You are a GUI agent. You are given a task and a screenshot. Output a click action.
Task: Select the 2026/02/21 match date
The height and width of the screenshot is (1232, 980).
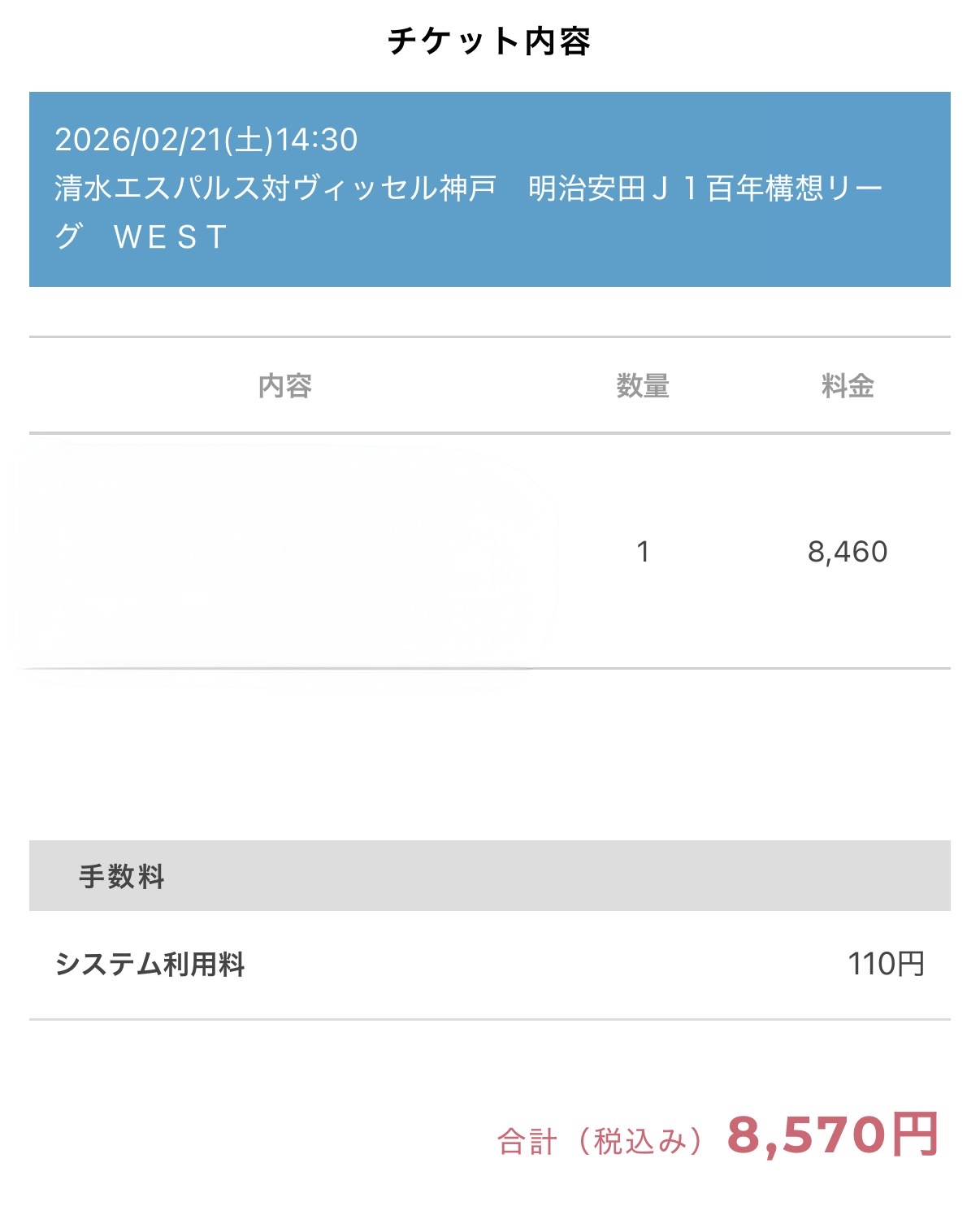point(138,141)
